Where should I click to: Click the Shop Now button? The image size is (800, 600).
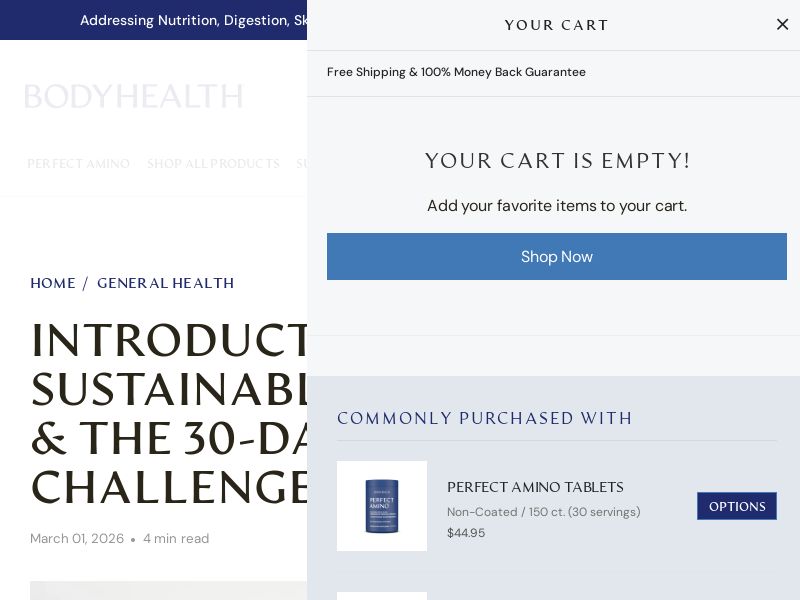pos(556,257)
